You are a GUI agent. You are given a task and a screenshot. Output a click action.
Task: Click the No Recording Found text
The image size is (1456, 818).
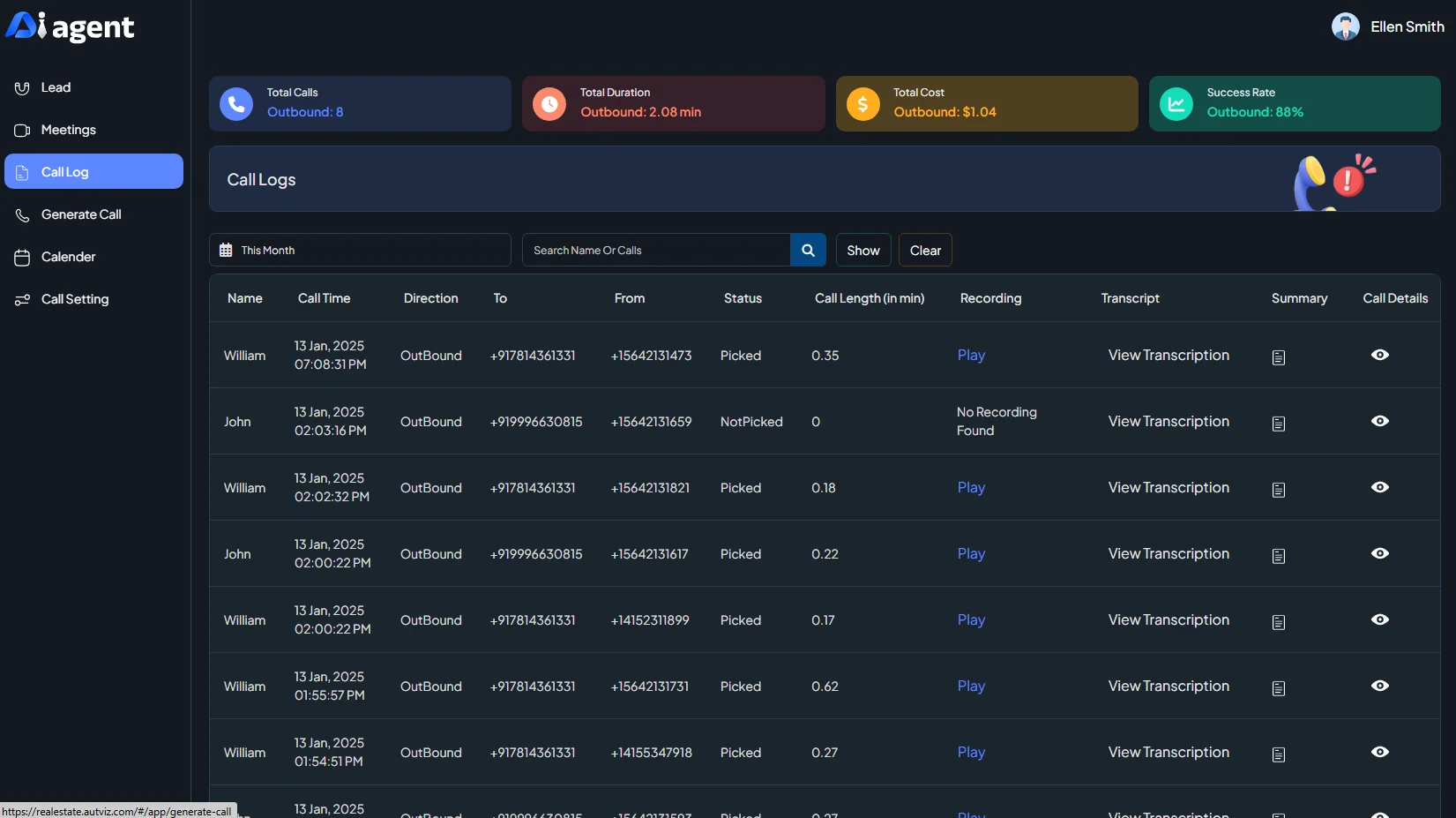(x=997, y=421)
